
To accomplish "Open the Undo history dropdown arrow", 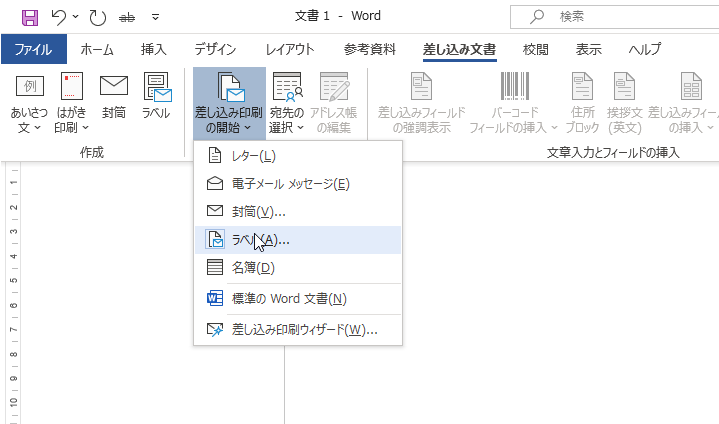I will point(76,17).
